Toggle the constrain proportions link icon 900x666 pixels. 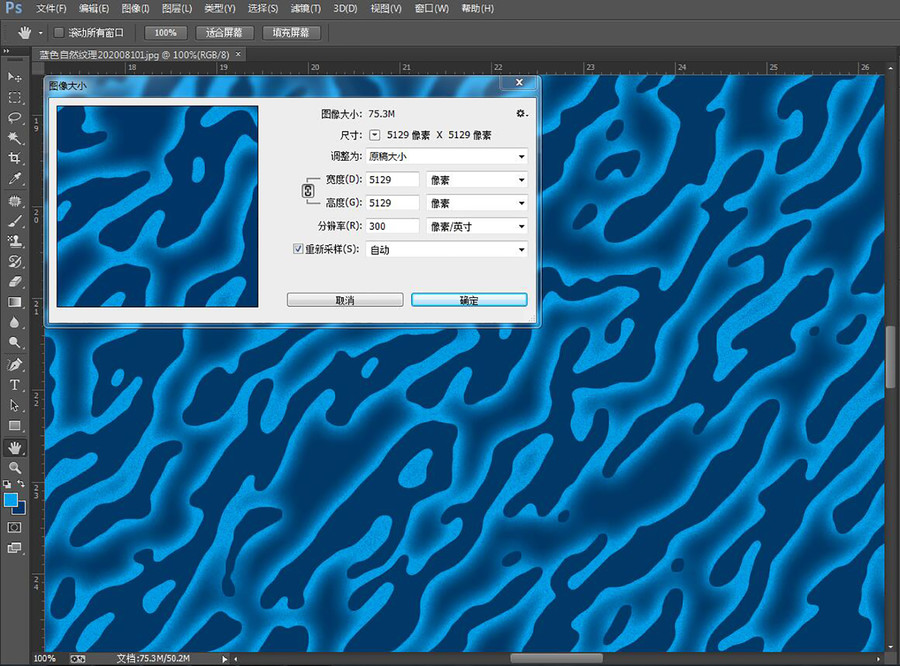point(308,191)
